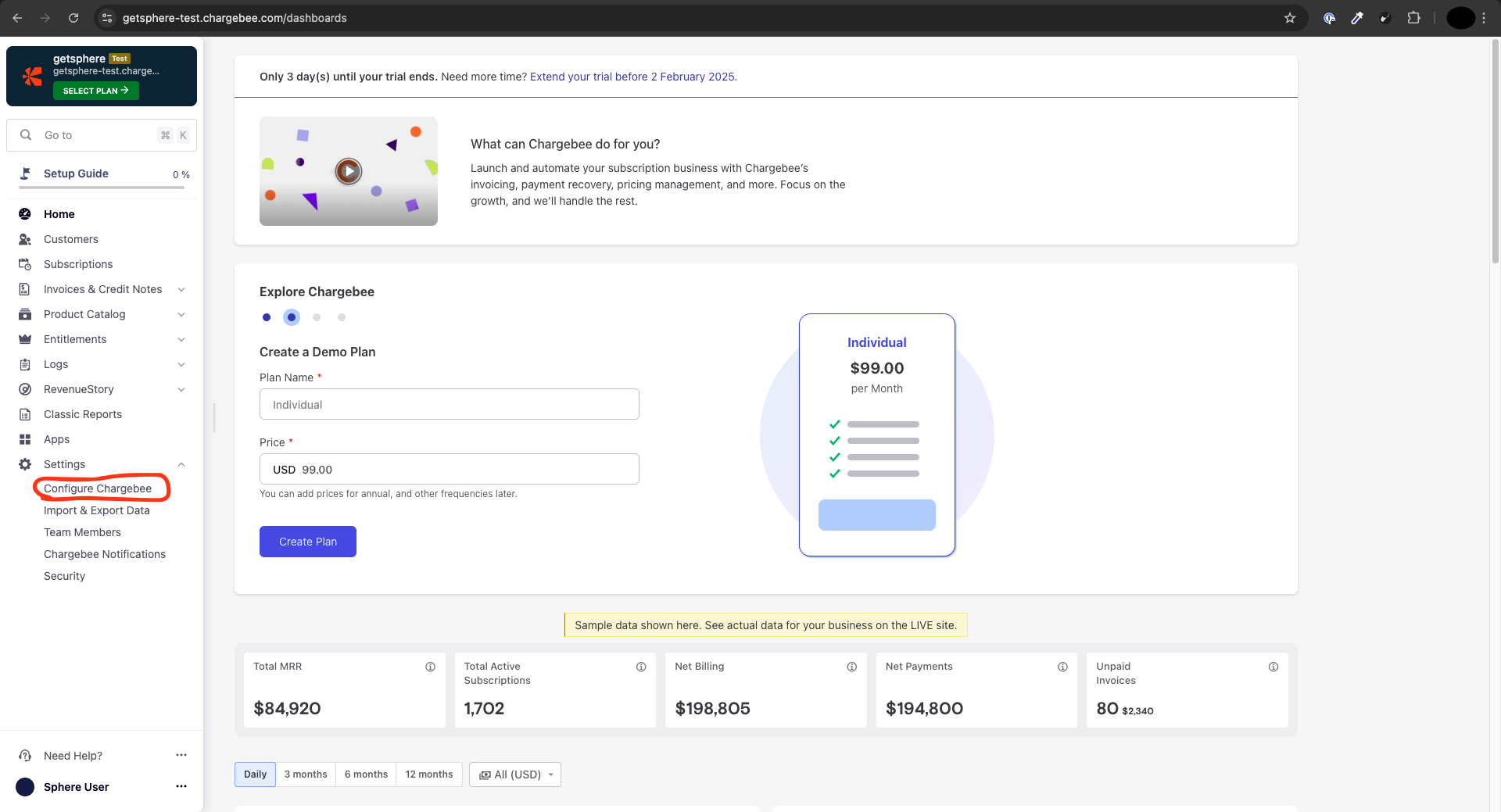This screenshot has height=812, width=1501.
Task: Click the Plan Name input field
Action: pos(450,405)
